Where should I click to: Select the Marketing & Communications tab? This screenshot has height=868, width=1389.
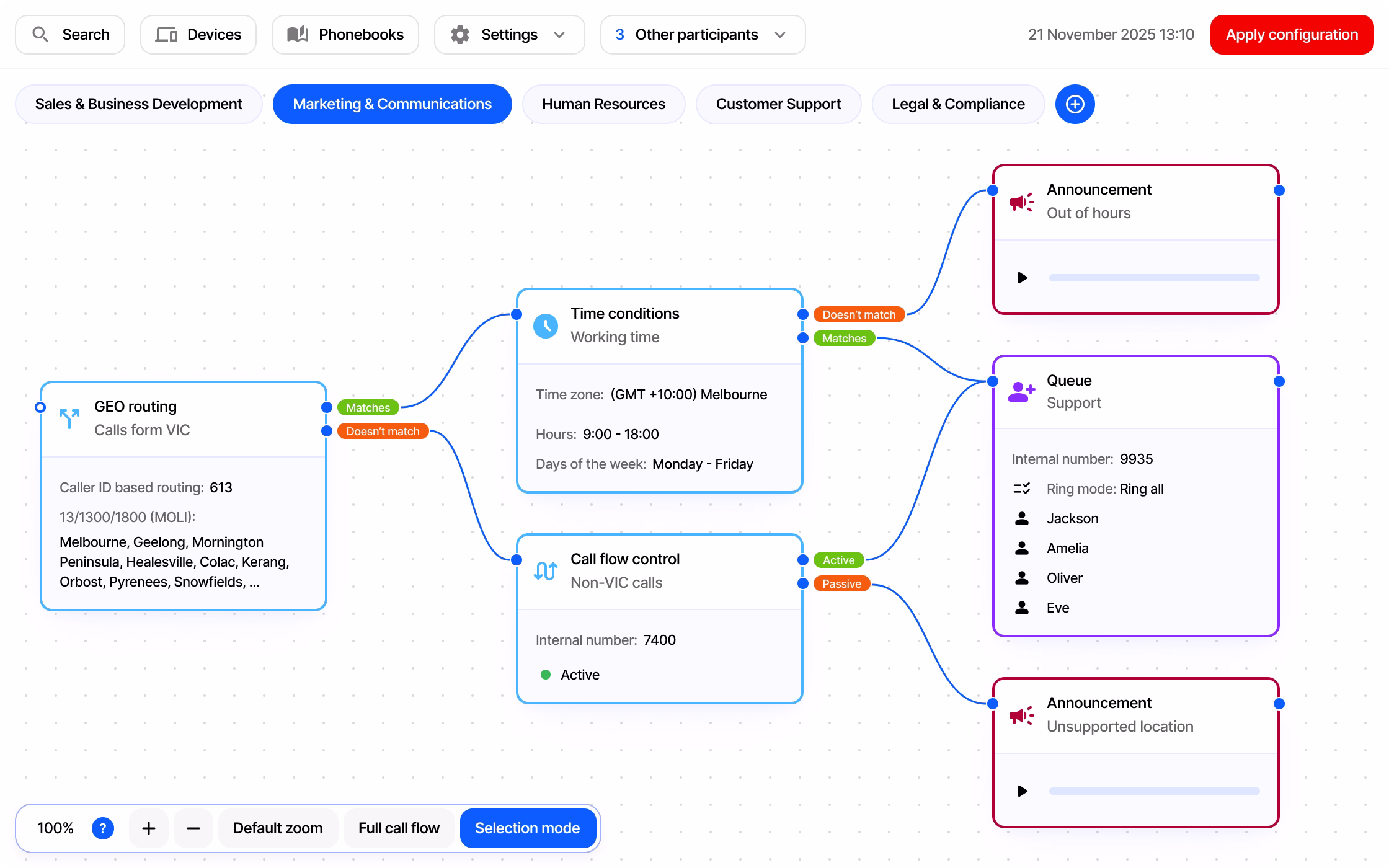pyautogui.click(x=393, y=104)
